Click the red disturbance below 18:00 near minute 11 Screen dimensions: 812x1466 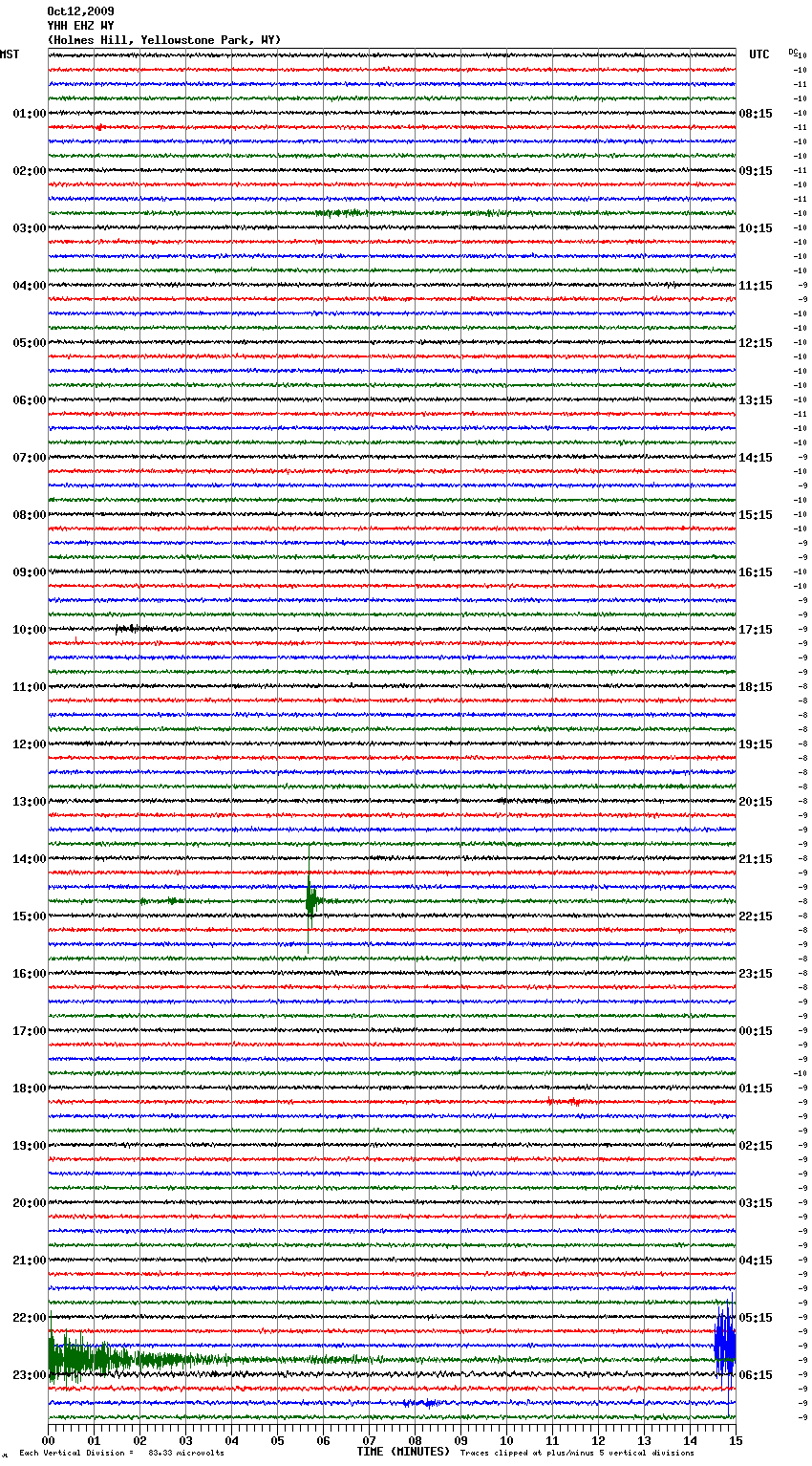566,1102
